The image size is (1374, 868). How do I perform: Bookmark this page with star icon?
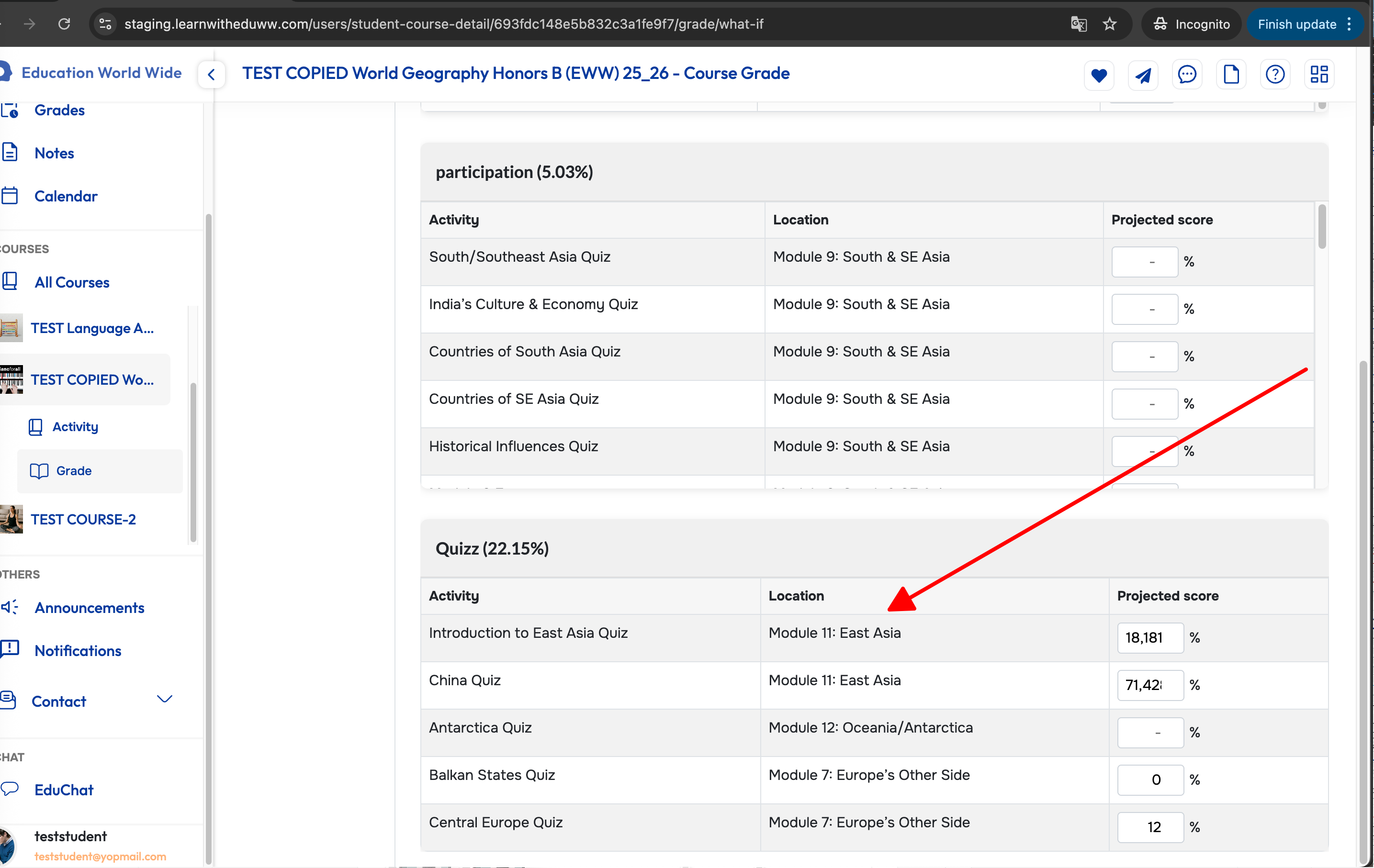pos(1109,24)
